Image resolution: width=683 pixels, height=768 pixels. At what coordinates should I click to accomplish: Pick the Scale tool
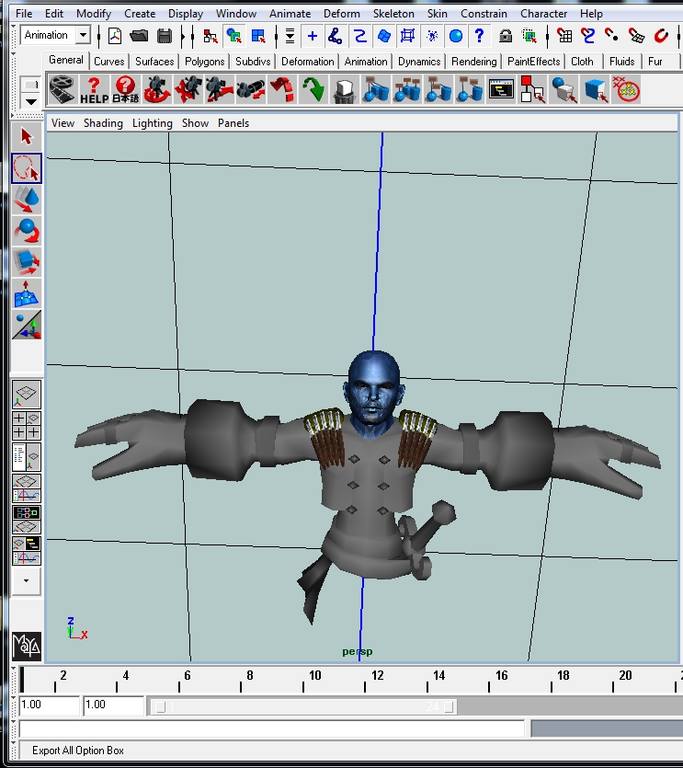tap(27, 263)
